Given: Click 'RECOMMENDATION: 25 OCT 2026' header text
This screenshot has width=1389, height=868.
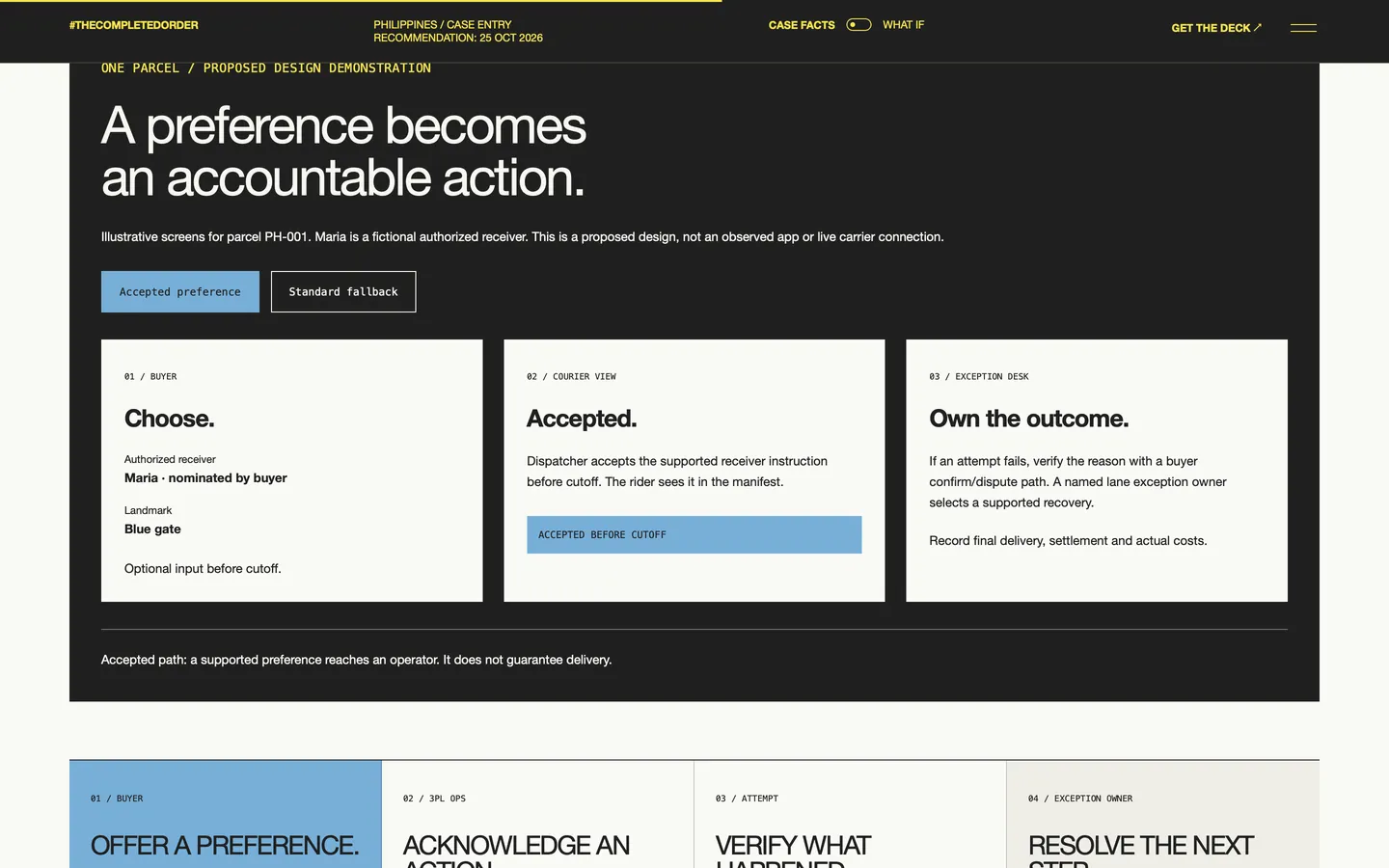Looking at the screenshot, I should 458,39.
